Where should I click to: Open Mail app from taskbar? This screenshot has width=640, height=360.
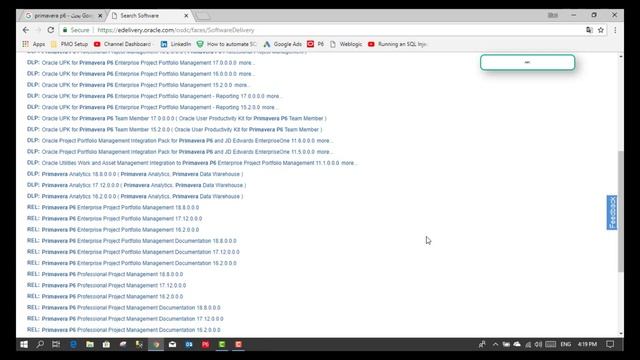(172, 344)
